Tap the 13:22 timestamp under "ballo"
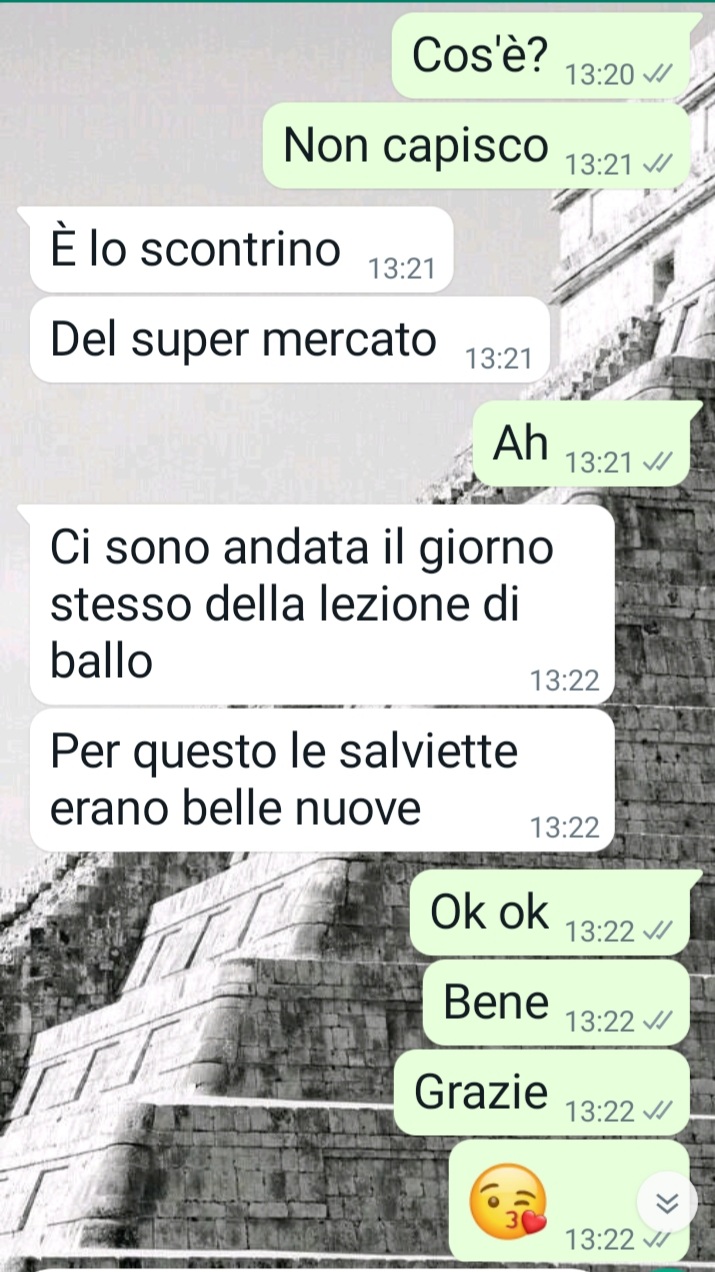The height and width of the screenshot is (1272, 715). click(565, 681)
